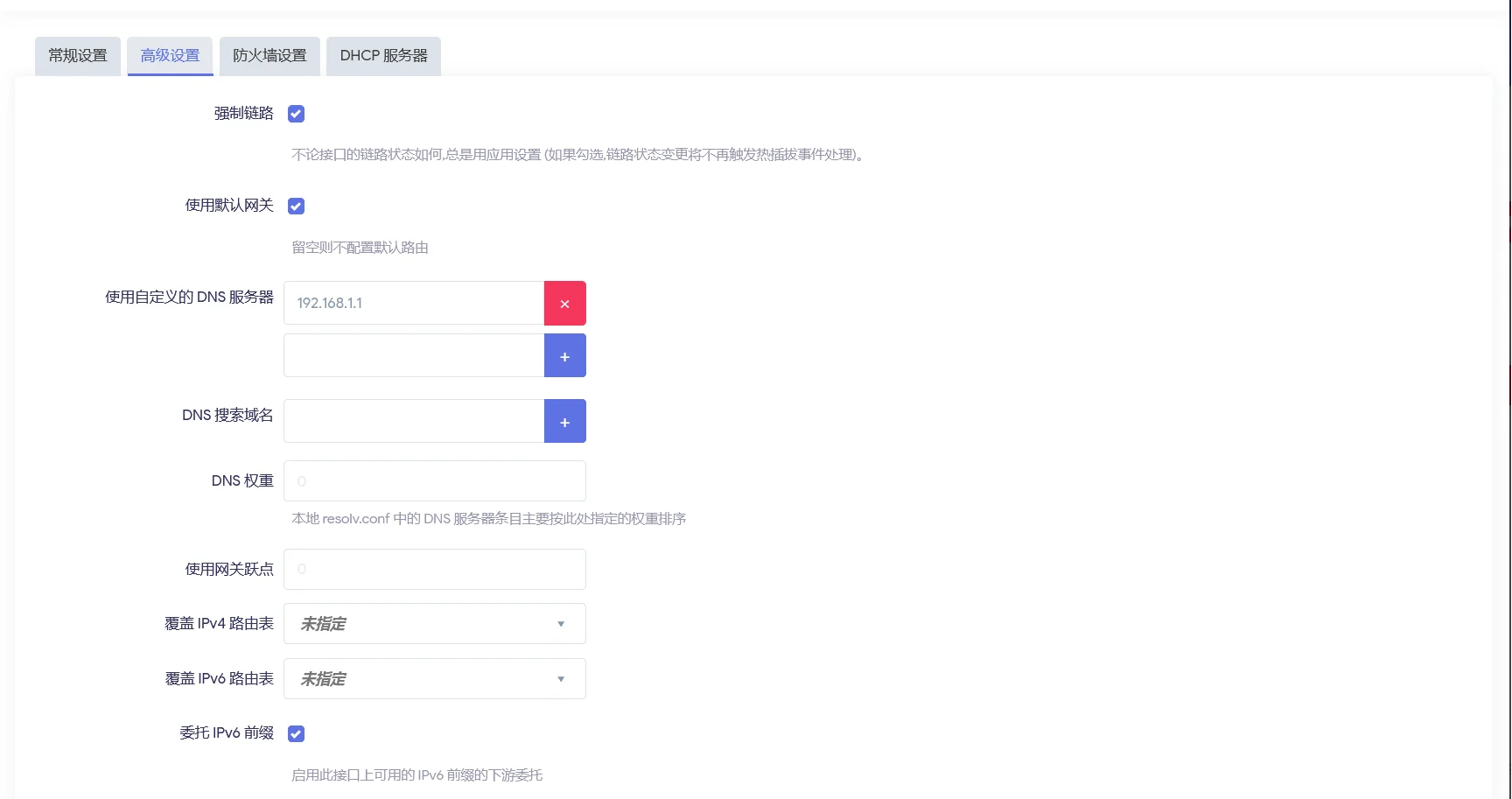Uncheck the 使用默认网关 checkbox

(x=297, y=206)
